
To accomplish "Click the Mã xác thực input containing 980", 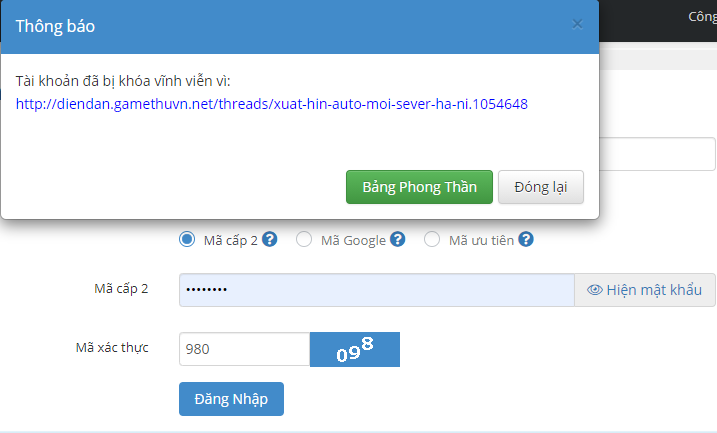I will [x=244, y=349].
